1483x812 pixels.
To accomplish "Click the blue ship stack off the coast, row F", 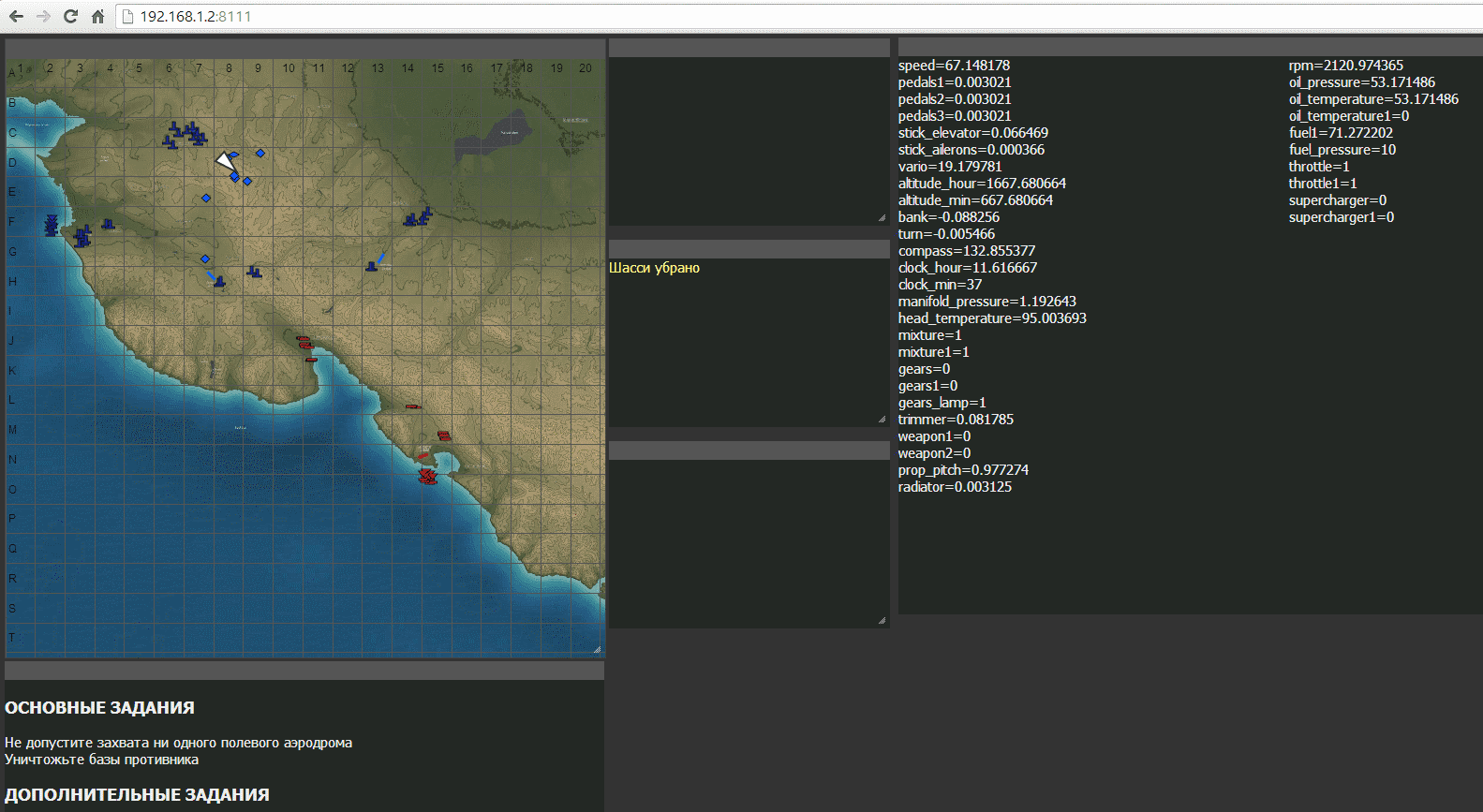I will tap(52, 225).
